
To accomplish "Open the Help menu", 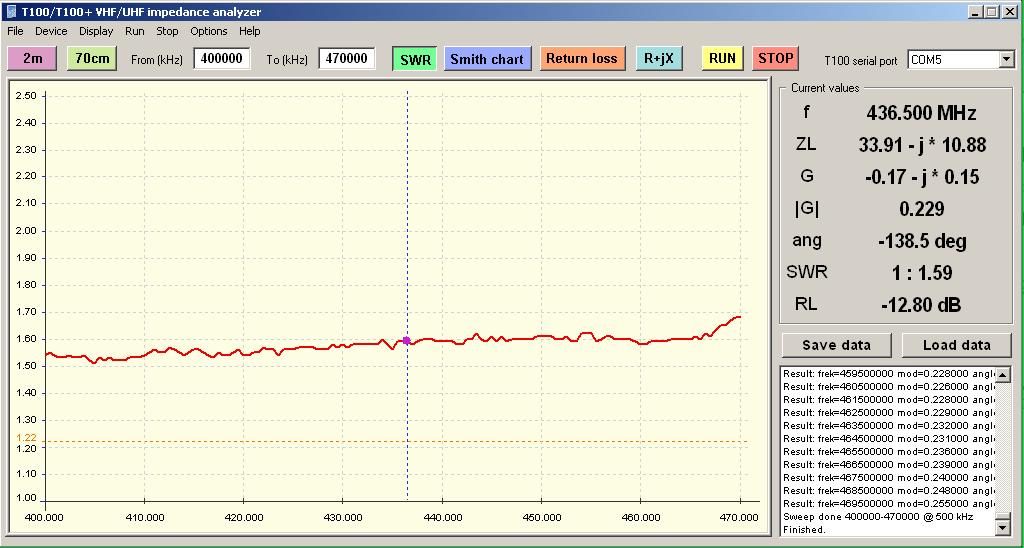I will [249, 31].
